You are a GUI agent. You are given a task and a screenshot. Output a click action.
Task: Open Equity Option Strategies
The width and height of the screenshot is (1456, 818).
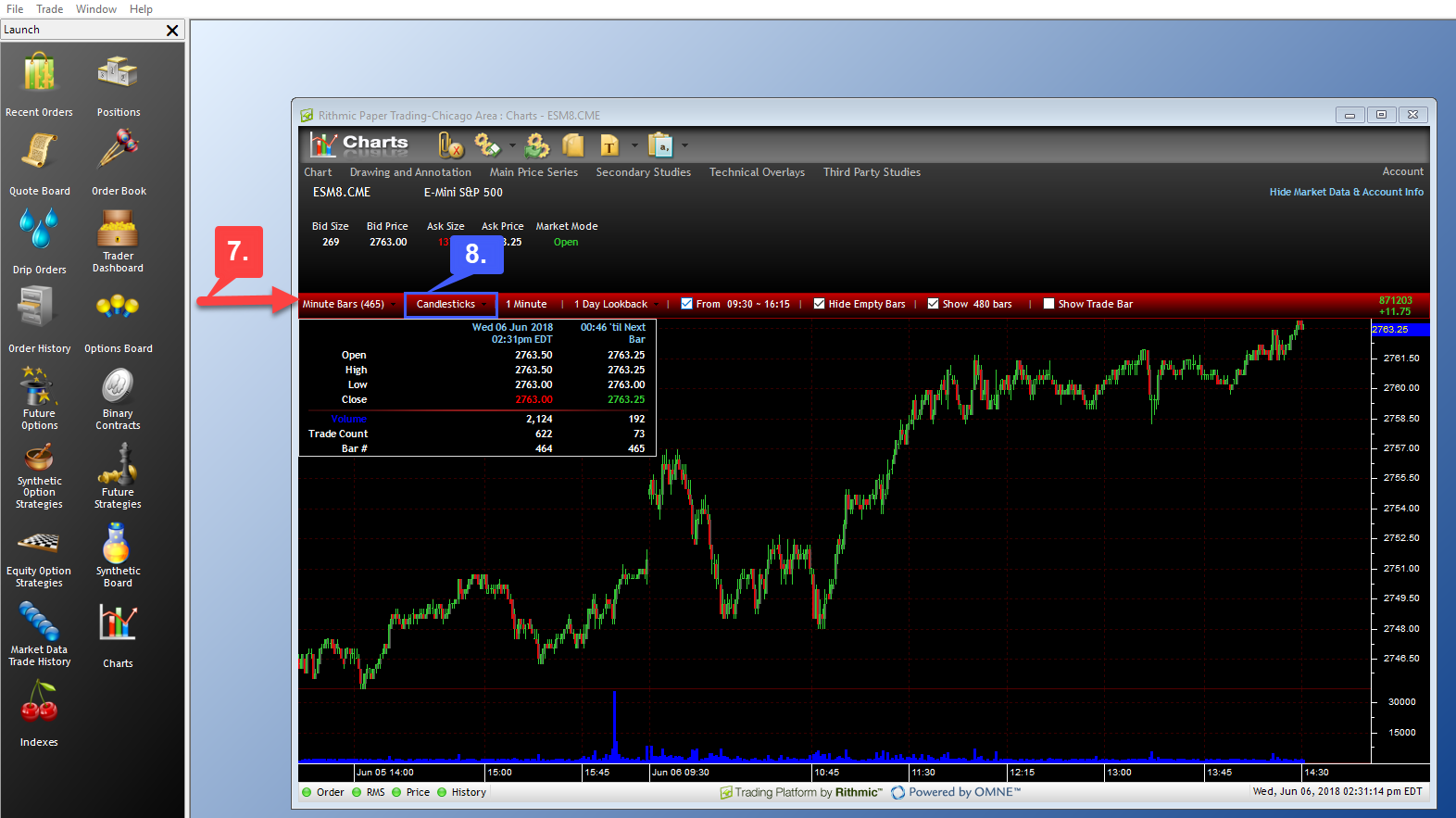pyautogui.click(x=39, y=558)
